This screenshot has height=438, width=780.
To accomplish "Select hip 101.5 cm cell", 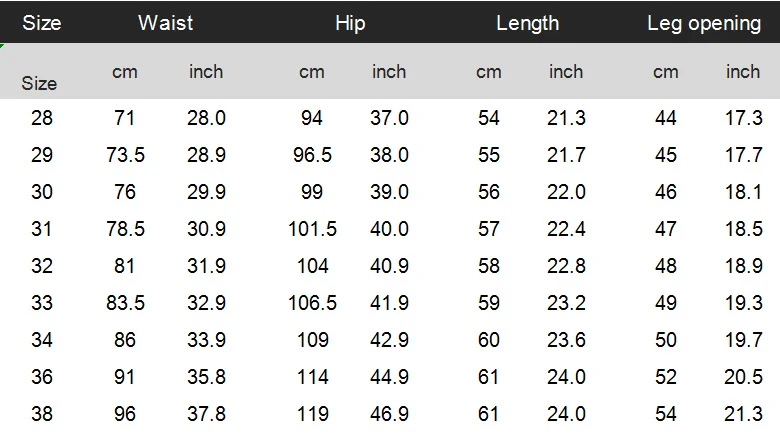I will click(312, 229).
